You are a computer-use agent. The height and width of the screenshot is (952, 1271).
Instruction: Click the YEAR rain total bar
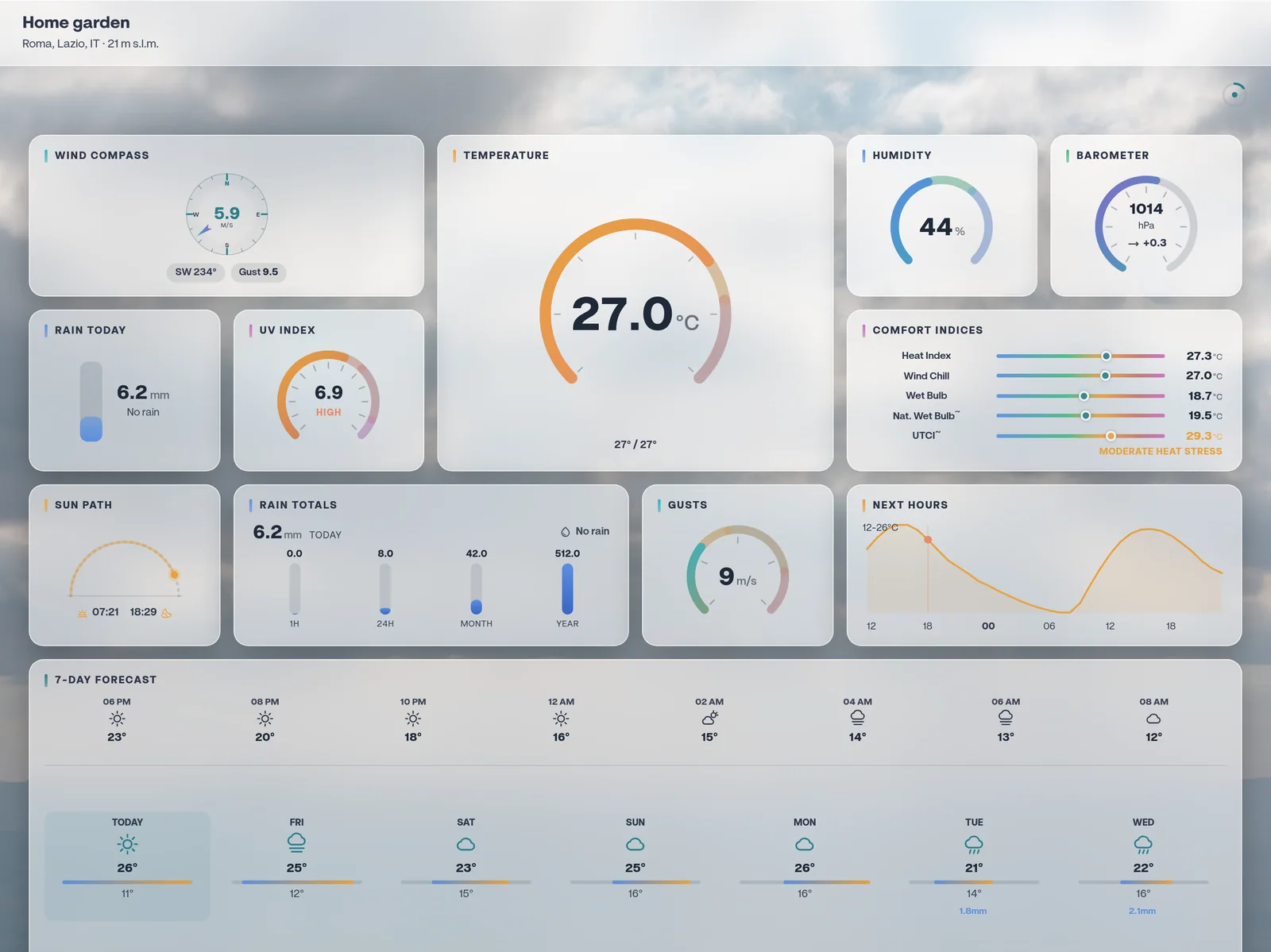coord(567,588)
